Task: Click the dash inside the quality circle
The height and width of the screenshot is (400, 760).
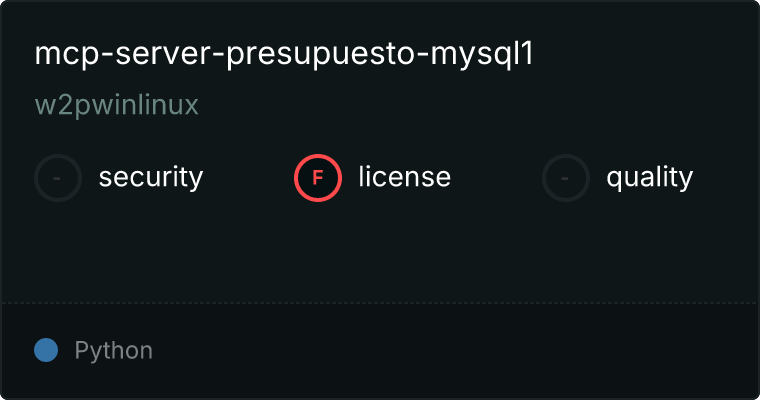Action: tap(565, 178)
